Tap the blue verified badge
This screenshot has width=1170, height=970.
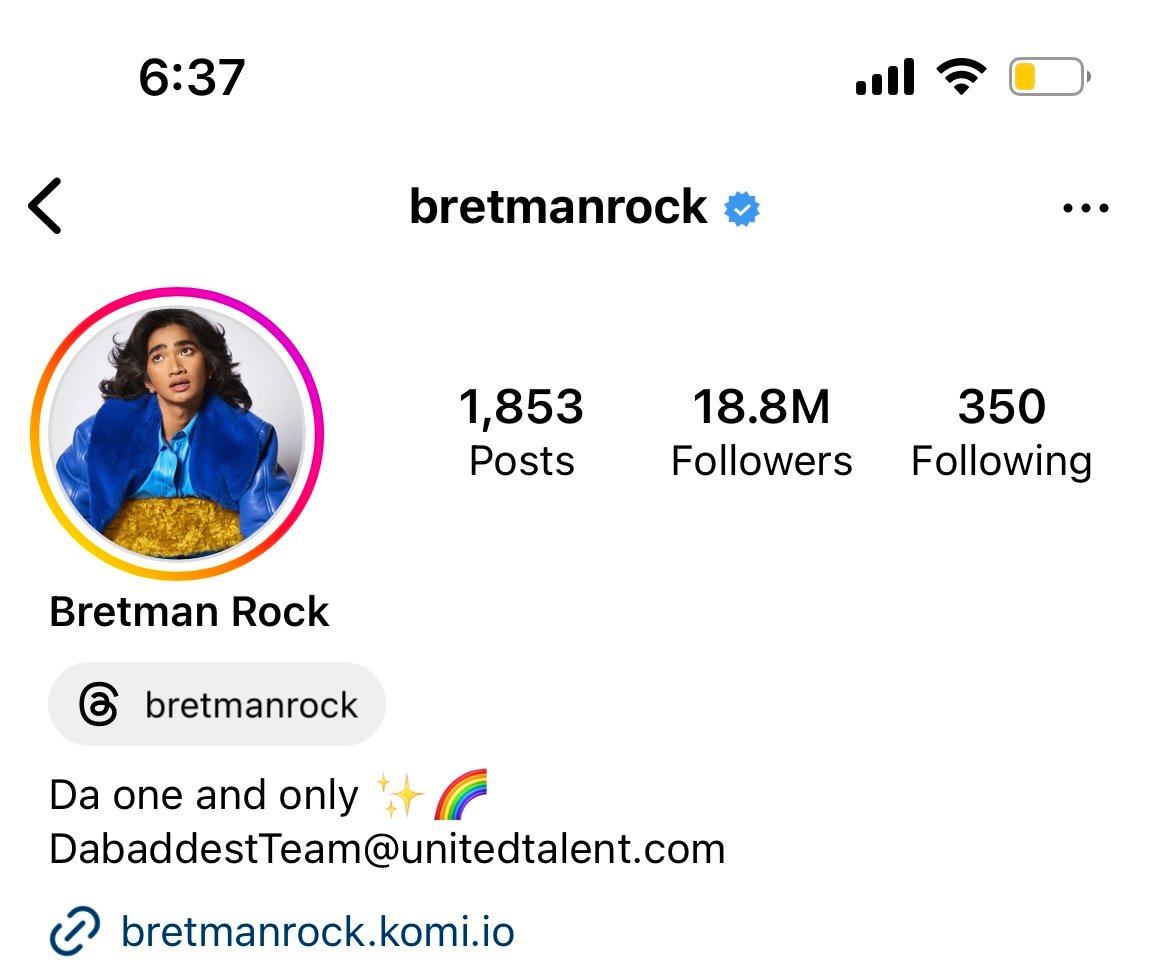point(742,208)
